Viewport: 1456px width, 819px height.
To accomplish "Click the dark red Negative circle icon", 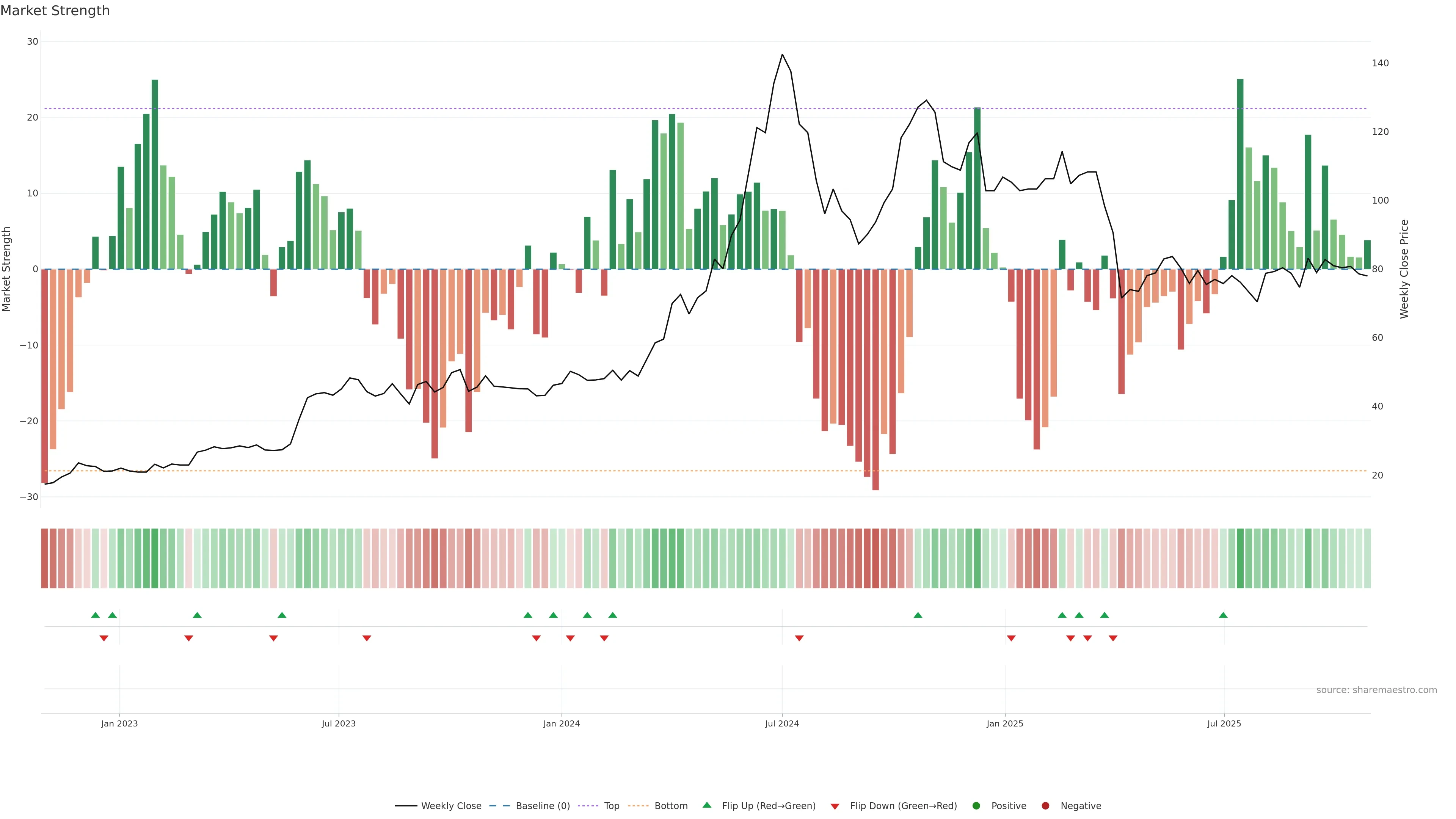I will (x=1045, y=805).
